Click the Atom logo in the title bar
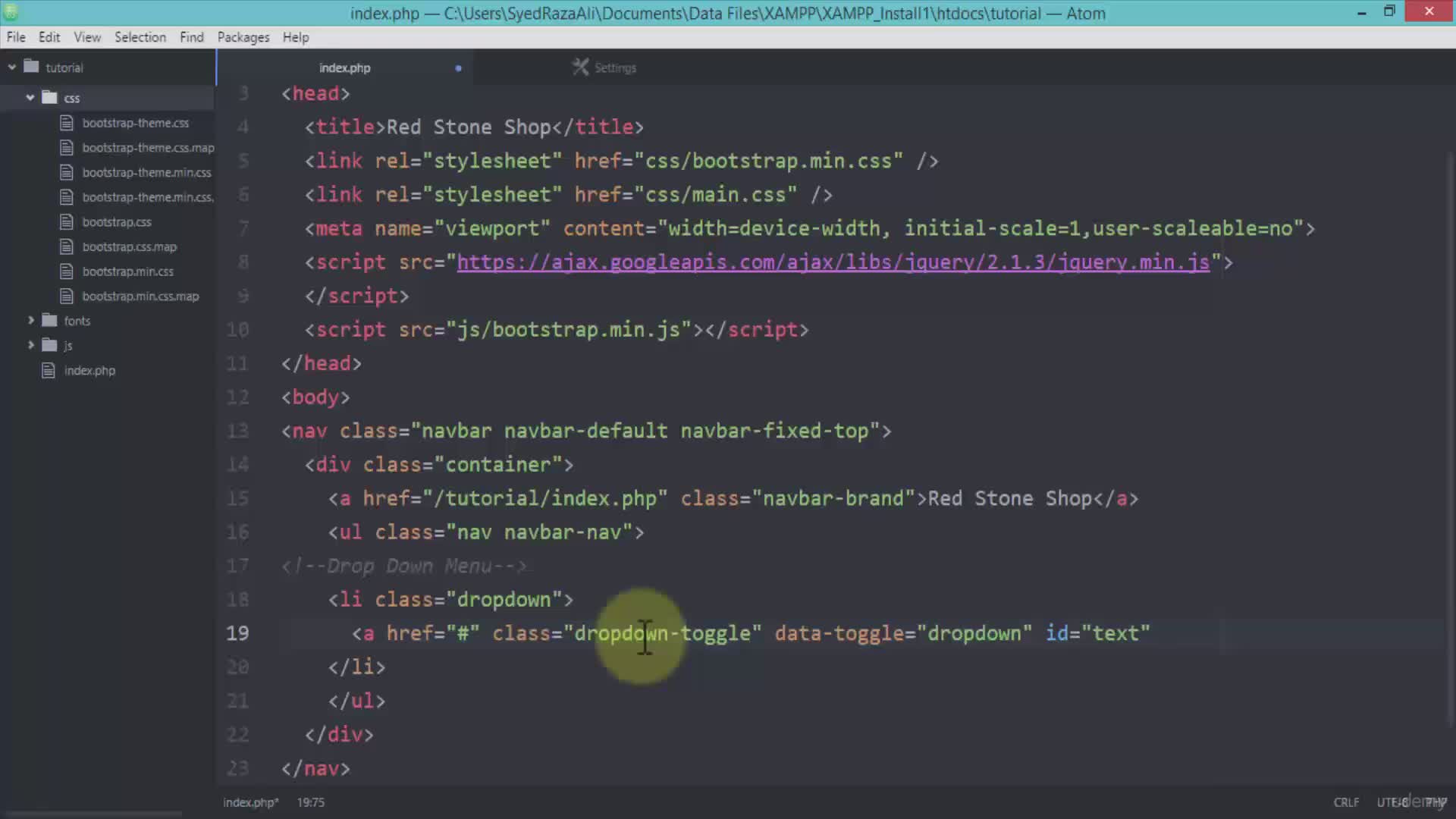 point(11,12)
